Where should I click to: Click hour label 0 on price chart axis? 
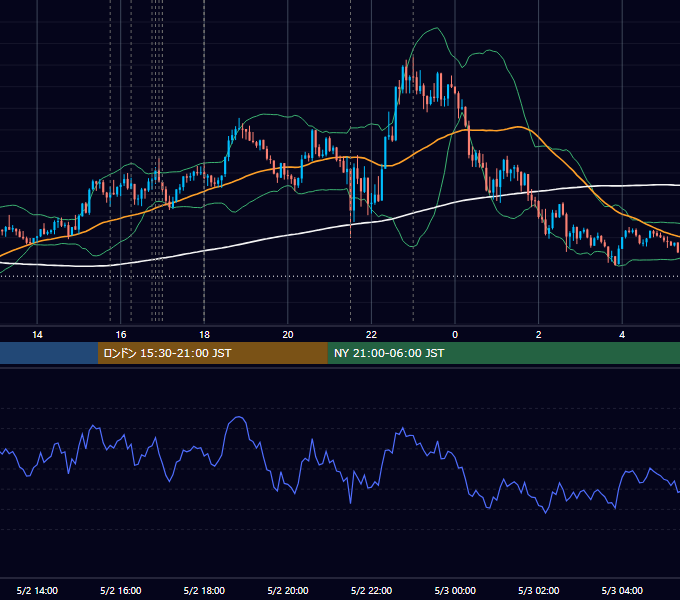coord(455,335)
